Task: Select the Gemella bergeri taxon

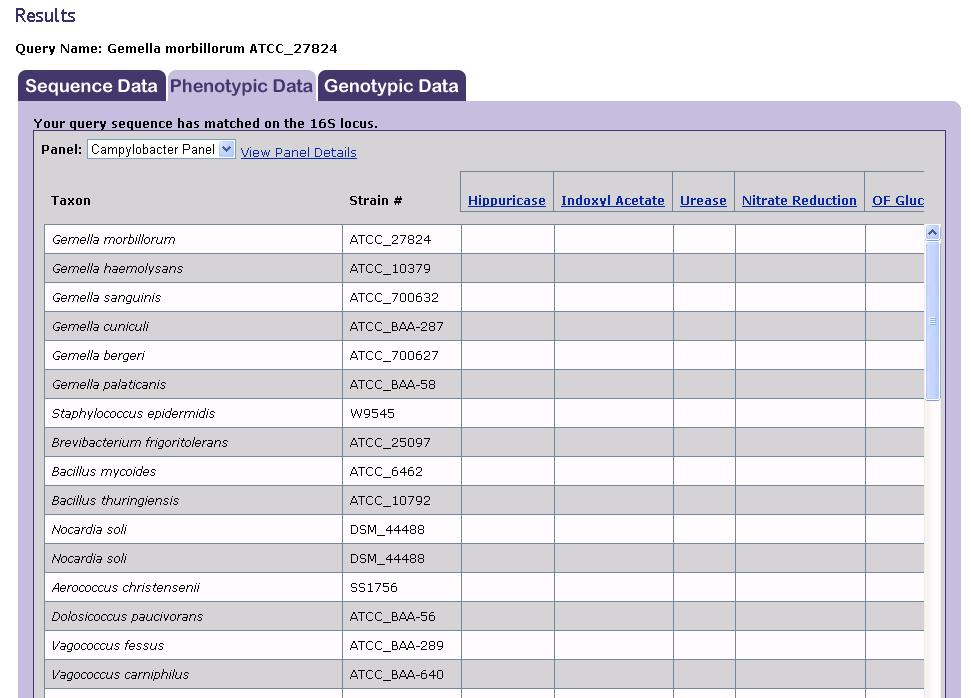Action: pyautogui.click(x=98, y=356)
